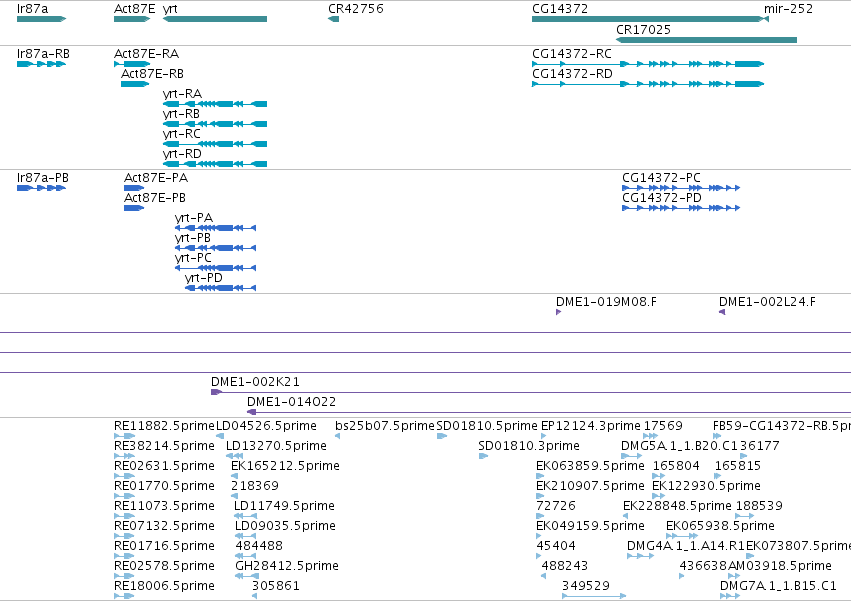
Task: Click the EK063859.5prime EST label
Action: [590, 466]
